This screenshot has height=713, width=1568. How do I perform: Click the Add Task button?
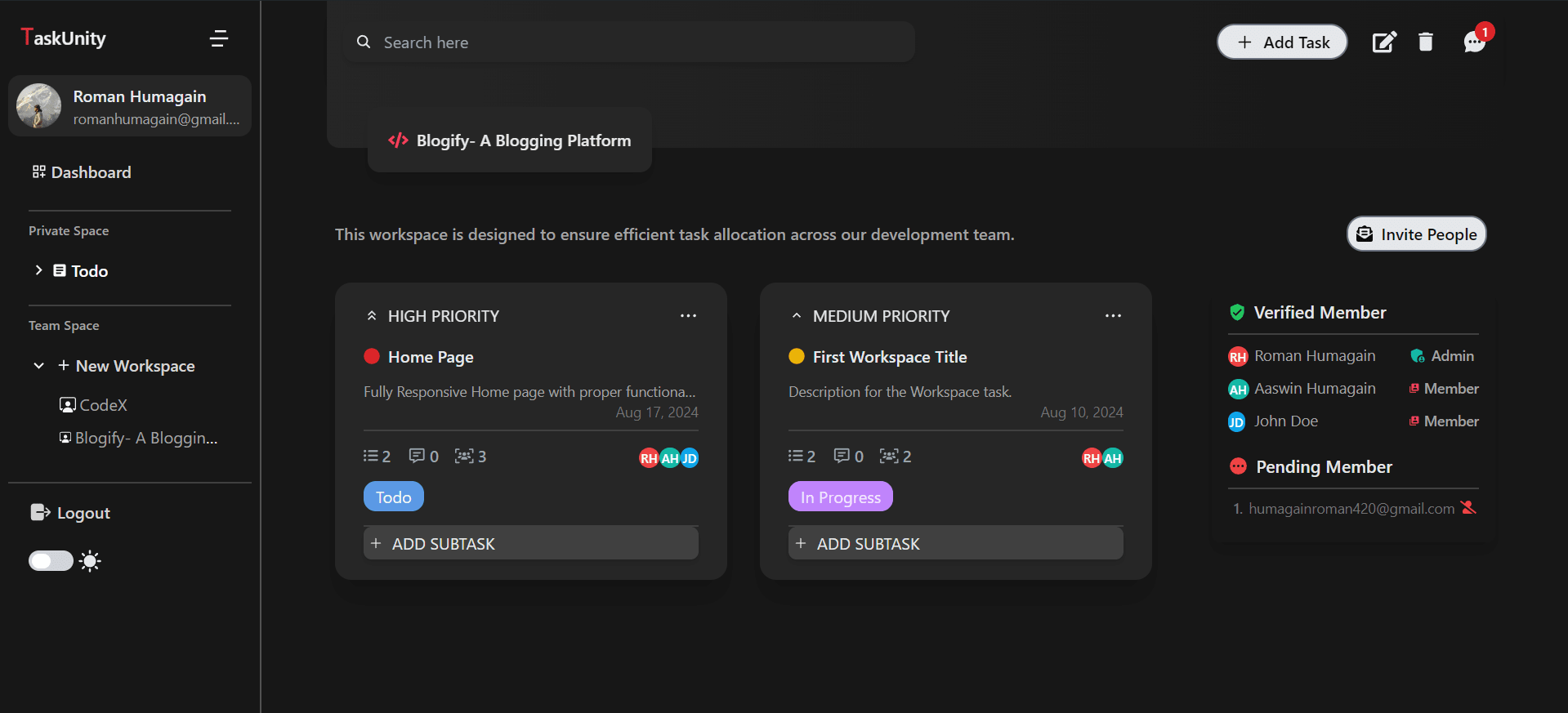tap(1282, 42)
